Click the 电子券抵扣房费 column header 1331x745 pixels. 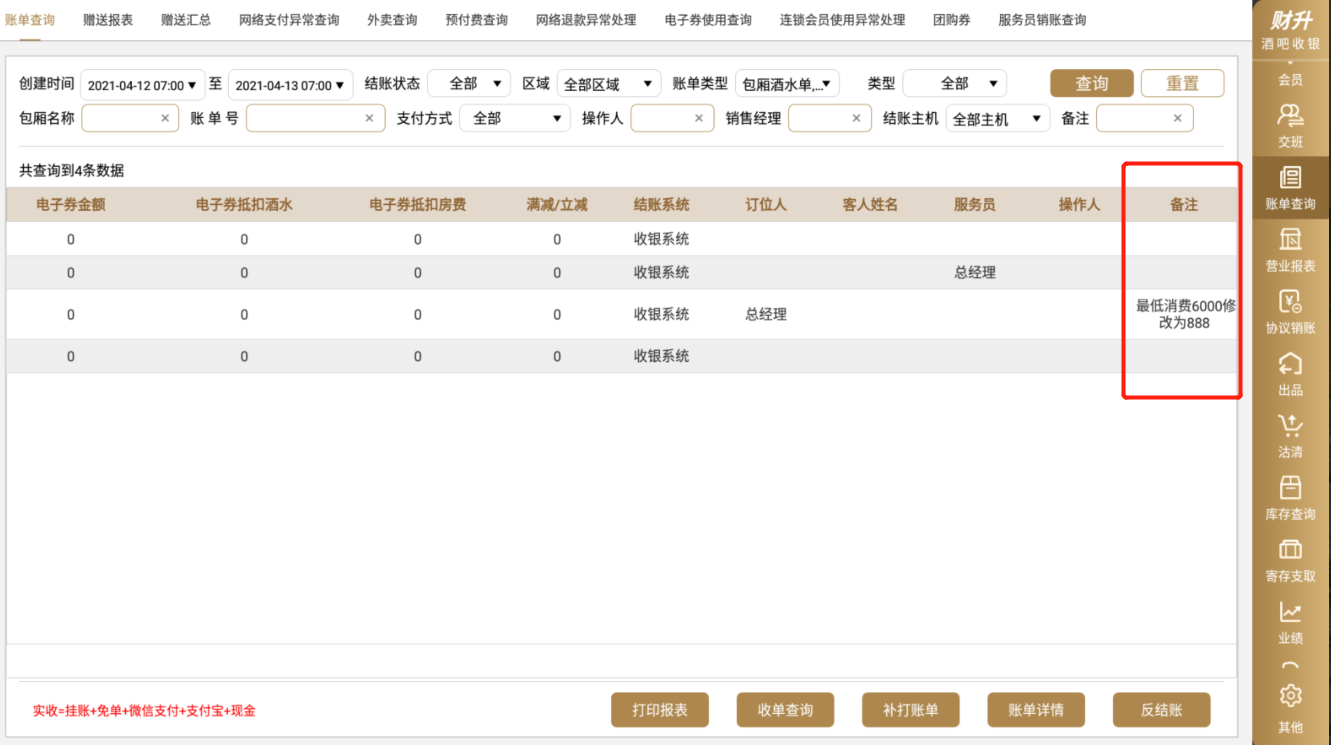click(418, 204)
